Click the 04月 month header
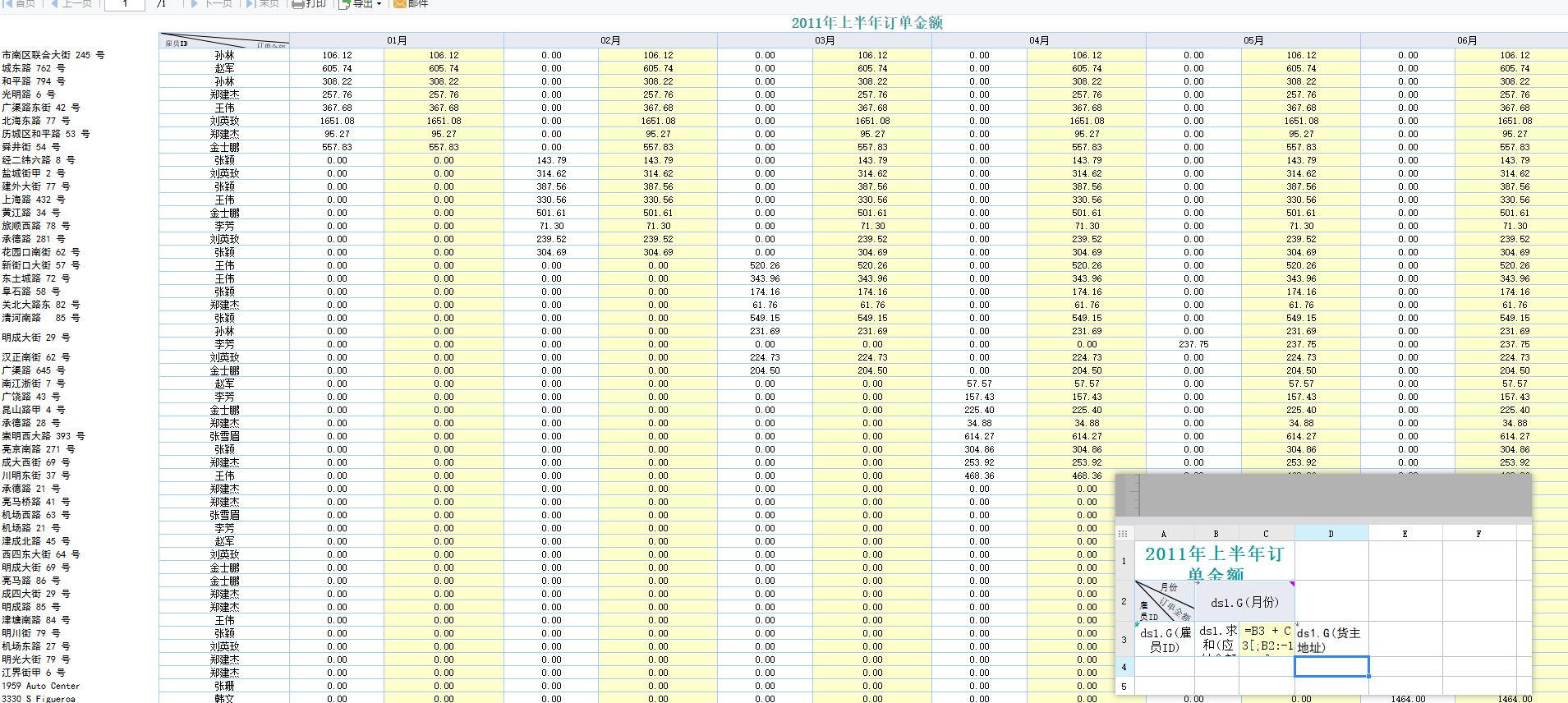 (x=1039, y=40)
